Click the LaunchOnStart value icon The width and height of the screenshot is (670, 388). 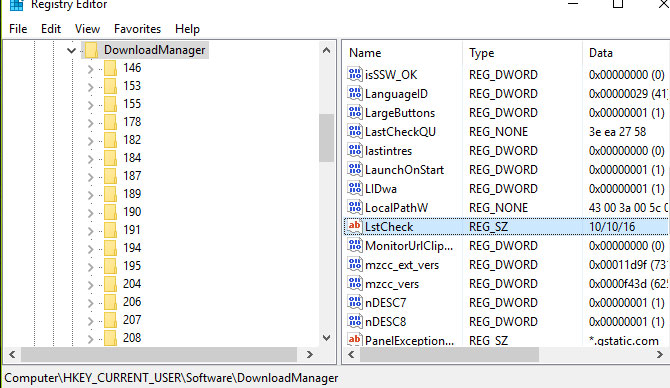(355, 169)
